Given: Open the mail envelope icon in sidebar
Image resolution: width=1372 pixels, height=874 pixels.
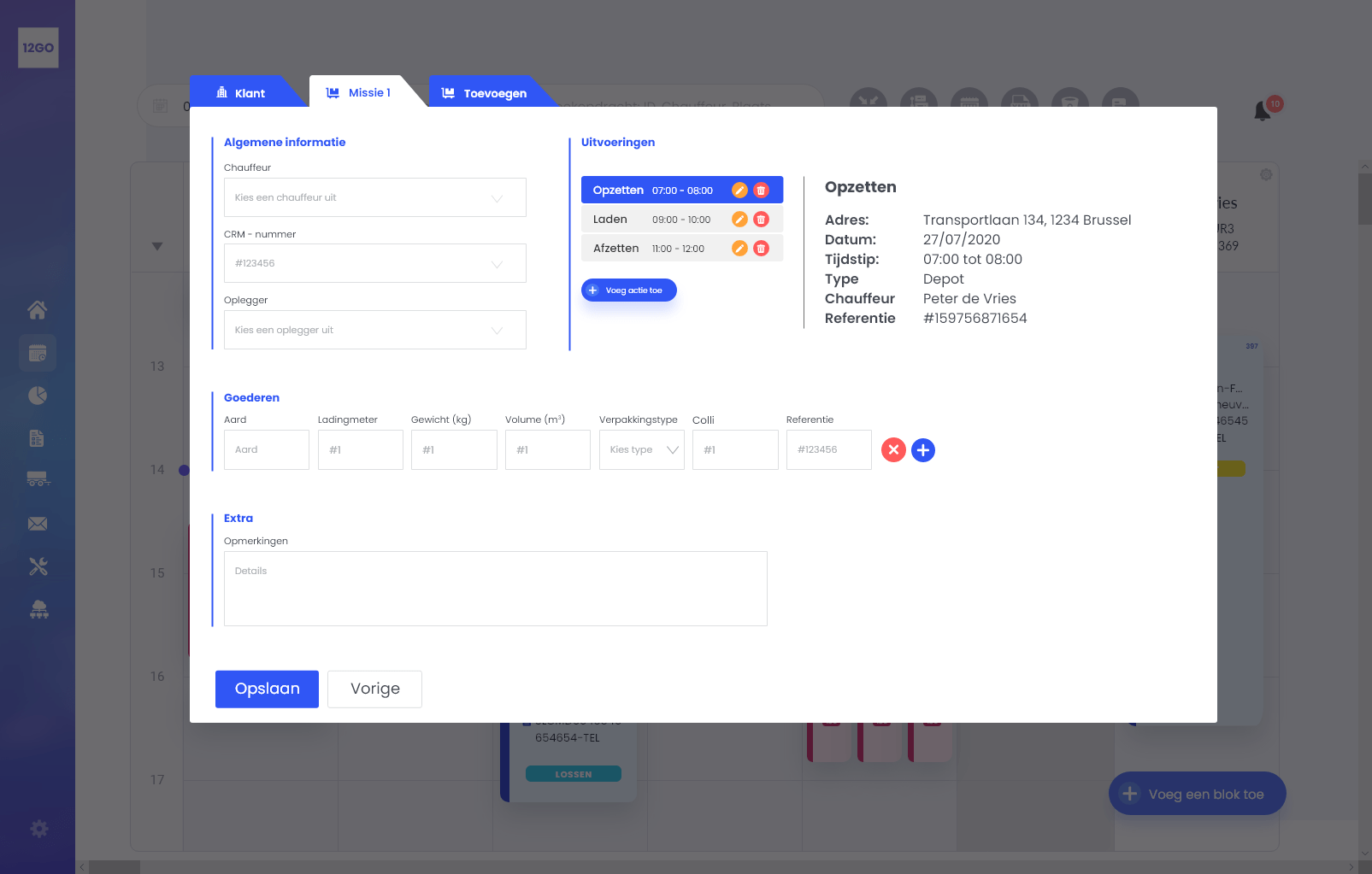Looking at the screenshot, I should [38, 524].
